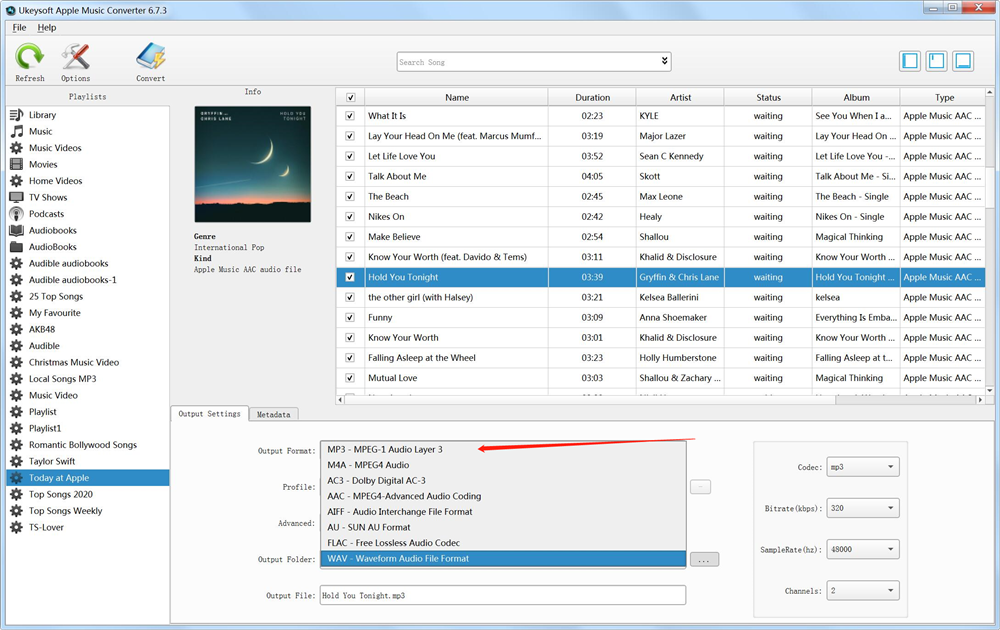
Task: Uncheck the Talk About Me checkbox
Action: tap(349, 177)
